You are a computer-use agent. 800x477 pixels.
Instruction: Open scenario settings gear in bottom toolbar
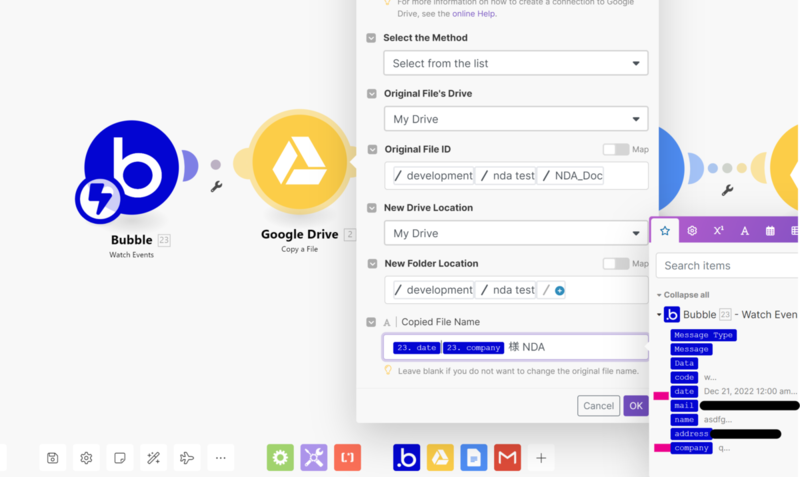[x=86, y=458]
